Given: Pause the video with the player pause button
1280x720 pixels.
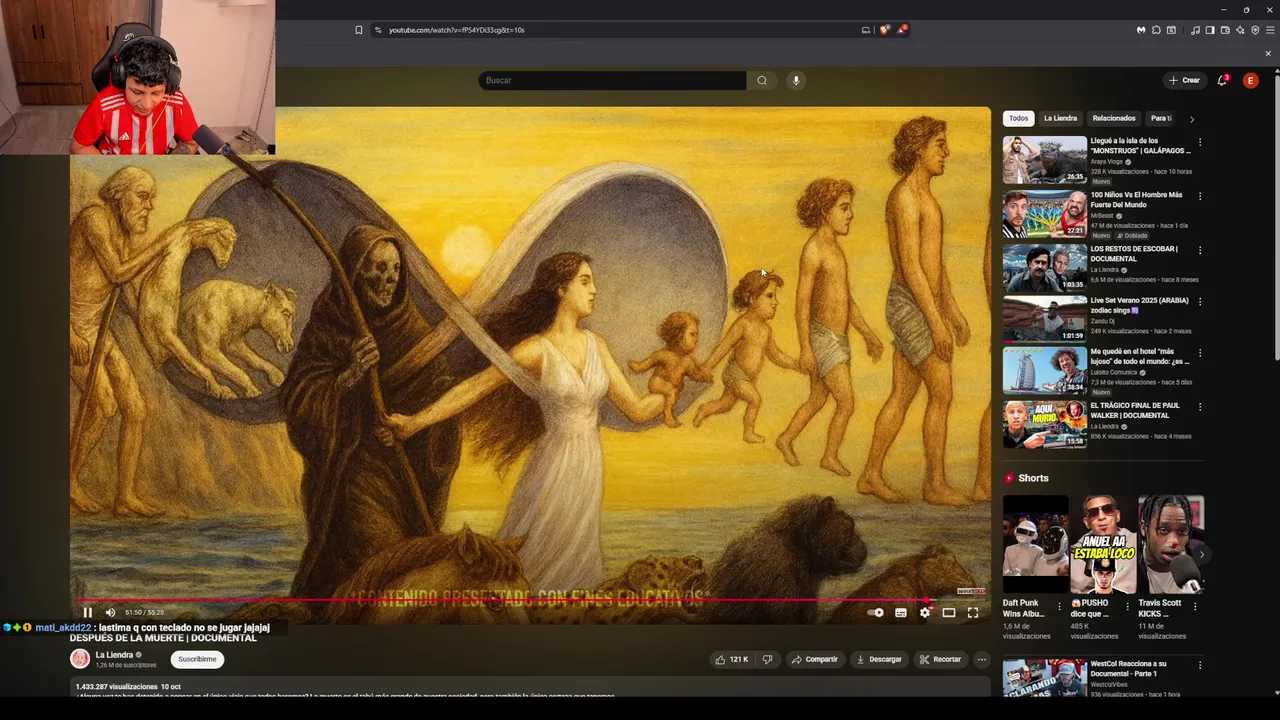Looking at the screenshot, I should click(87, 613).
